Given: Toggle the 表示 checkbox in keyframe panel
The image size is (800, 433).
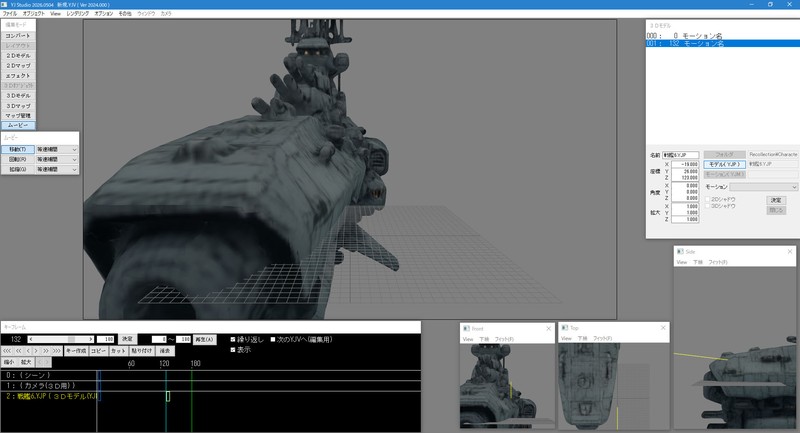Looking at the screenshot, I should click(233, 349).
